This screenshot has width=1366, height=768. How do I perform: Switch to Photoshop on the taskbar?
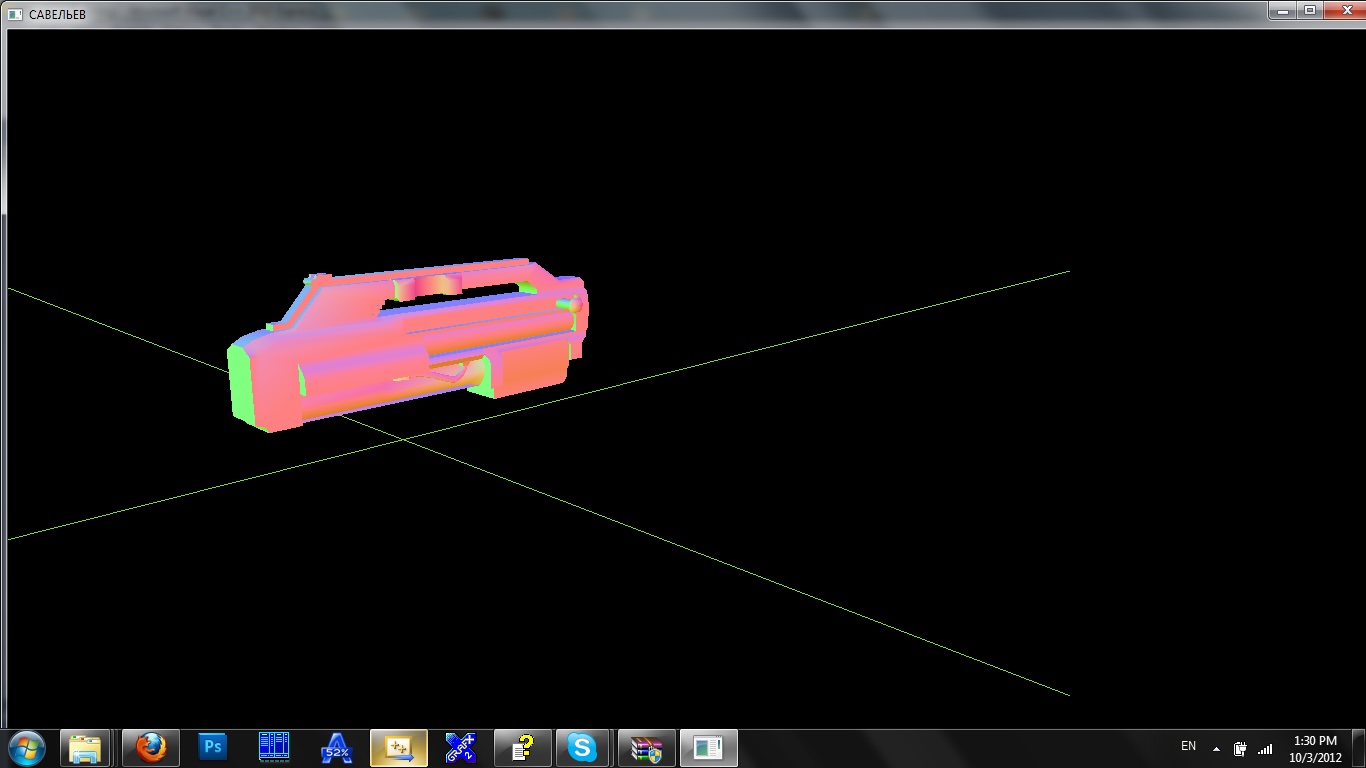pyautogui.click(x=212, y=748)
